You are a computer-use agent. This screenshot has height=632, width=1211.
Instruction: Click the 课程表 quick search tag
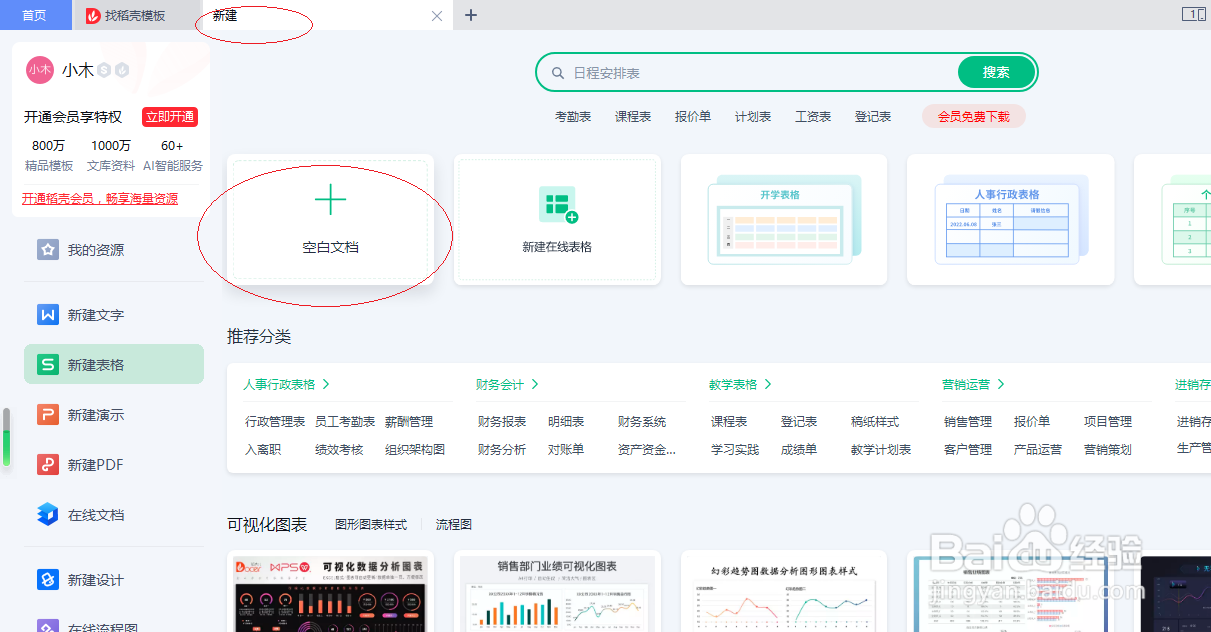coord(633,117)
